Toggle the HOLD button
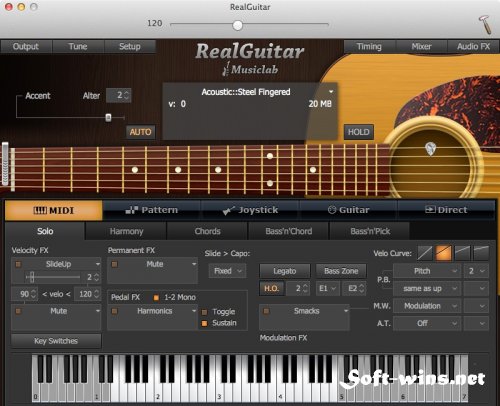The height and width of the screenshot is (406, 500). 358,132
